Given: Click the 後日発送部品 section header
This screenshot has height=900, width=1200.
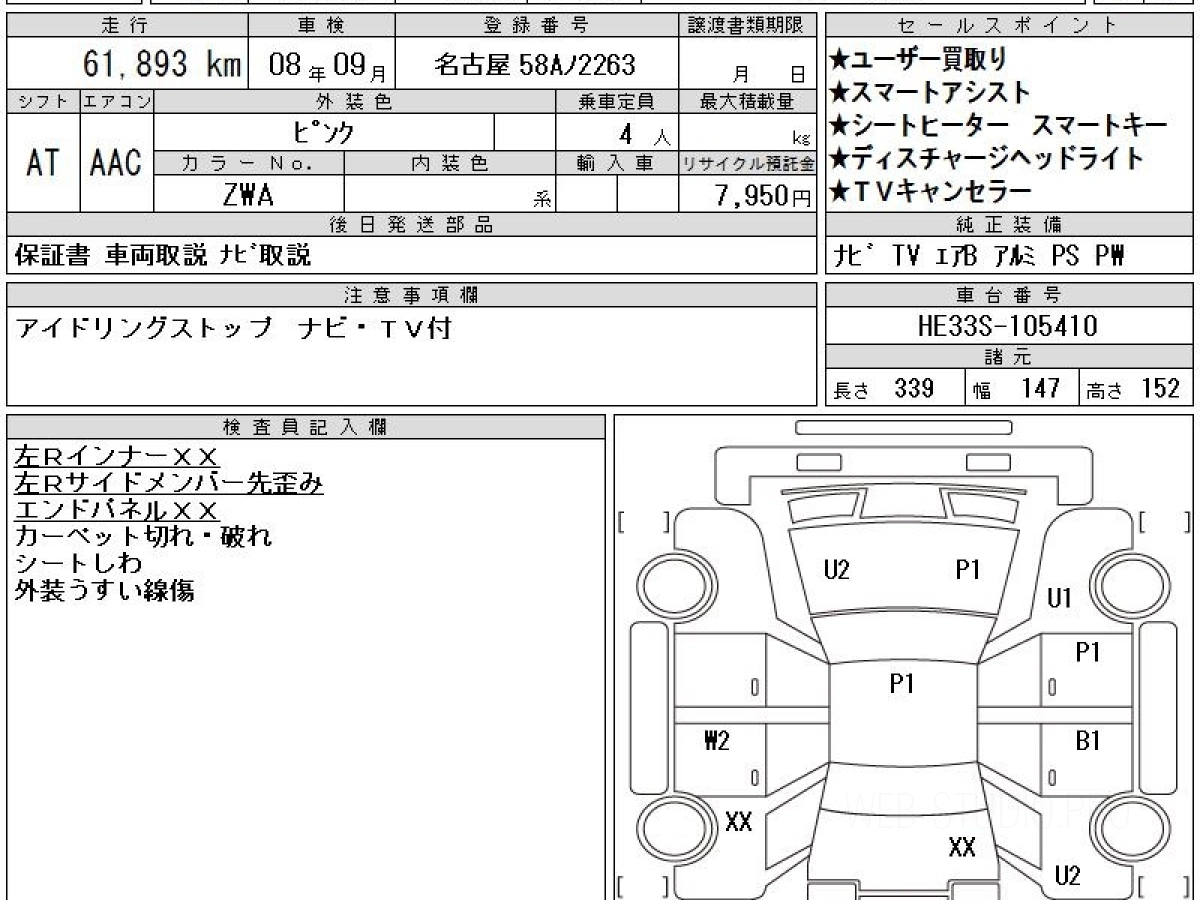Looking at the screenshot, I should click(411, 225).
